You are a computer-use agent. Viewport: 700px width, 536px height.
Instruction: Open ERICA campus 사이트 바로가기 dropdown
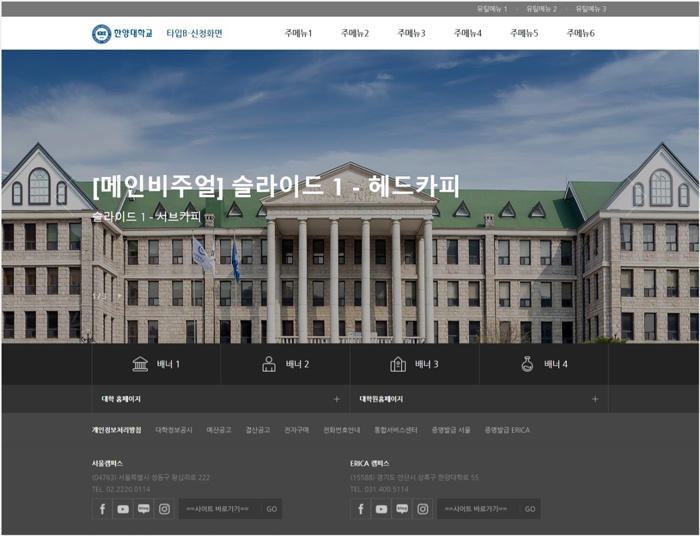(476, 509)
